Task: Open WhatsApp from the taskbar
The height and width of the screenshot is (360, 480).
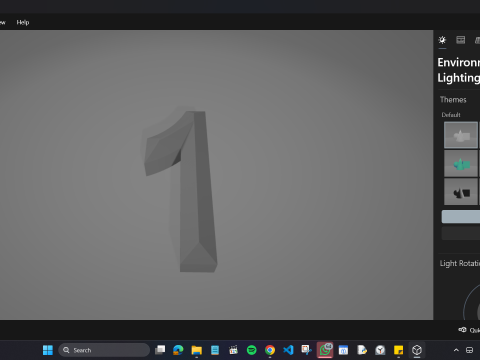Action: point(325,350)
